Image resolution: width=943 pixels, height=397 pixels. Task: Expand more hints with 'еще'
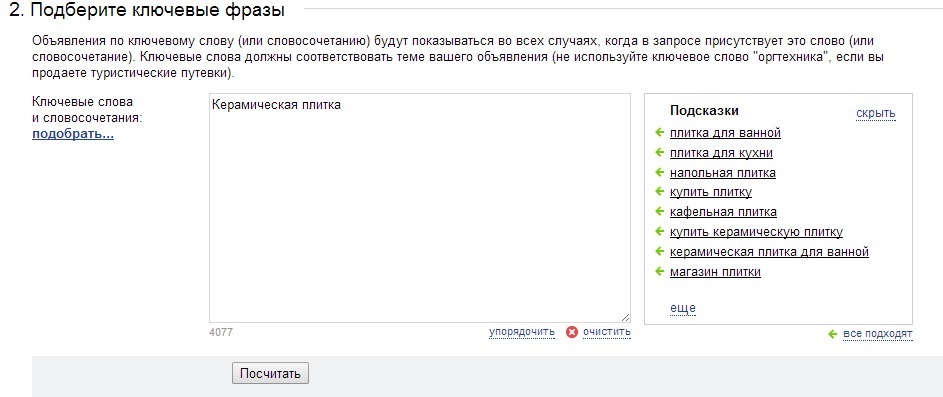tap(683, 308)
